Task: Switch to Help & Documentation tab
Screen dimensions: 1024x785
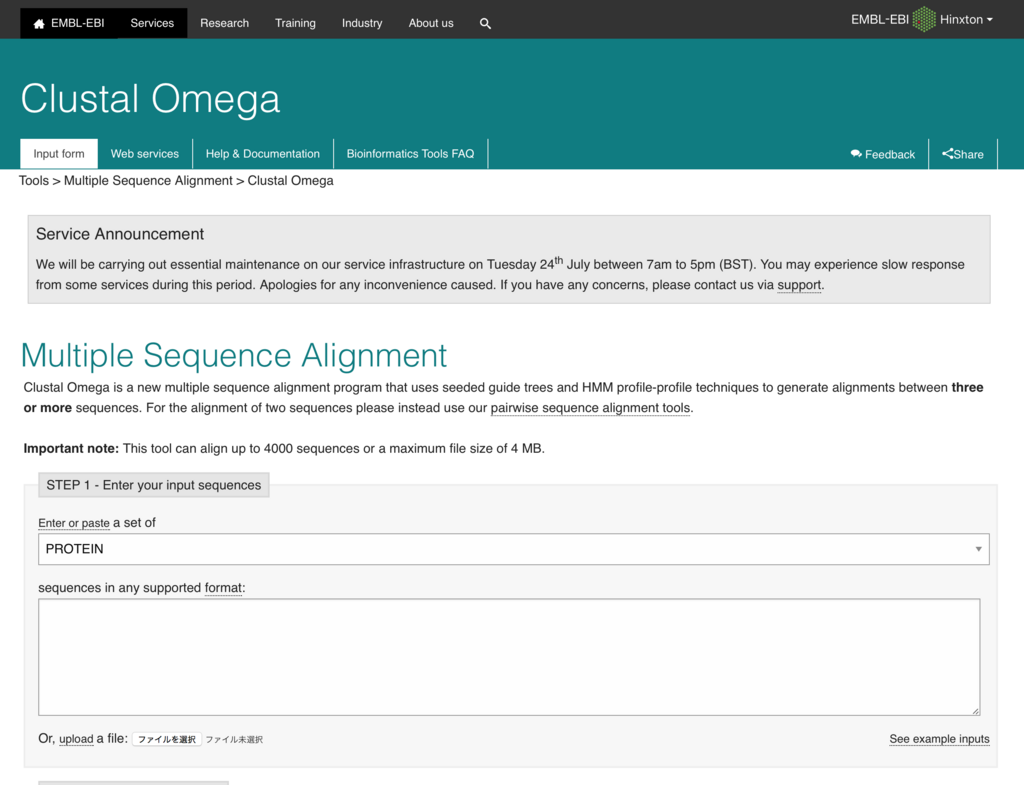Action: [263, 153]
